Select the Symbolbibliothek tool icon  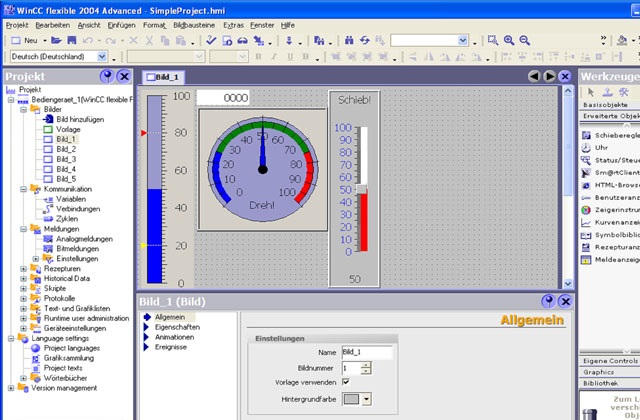click(586, 235)
